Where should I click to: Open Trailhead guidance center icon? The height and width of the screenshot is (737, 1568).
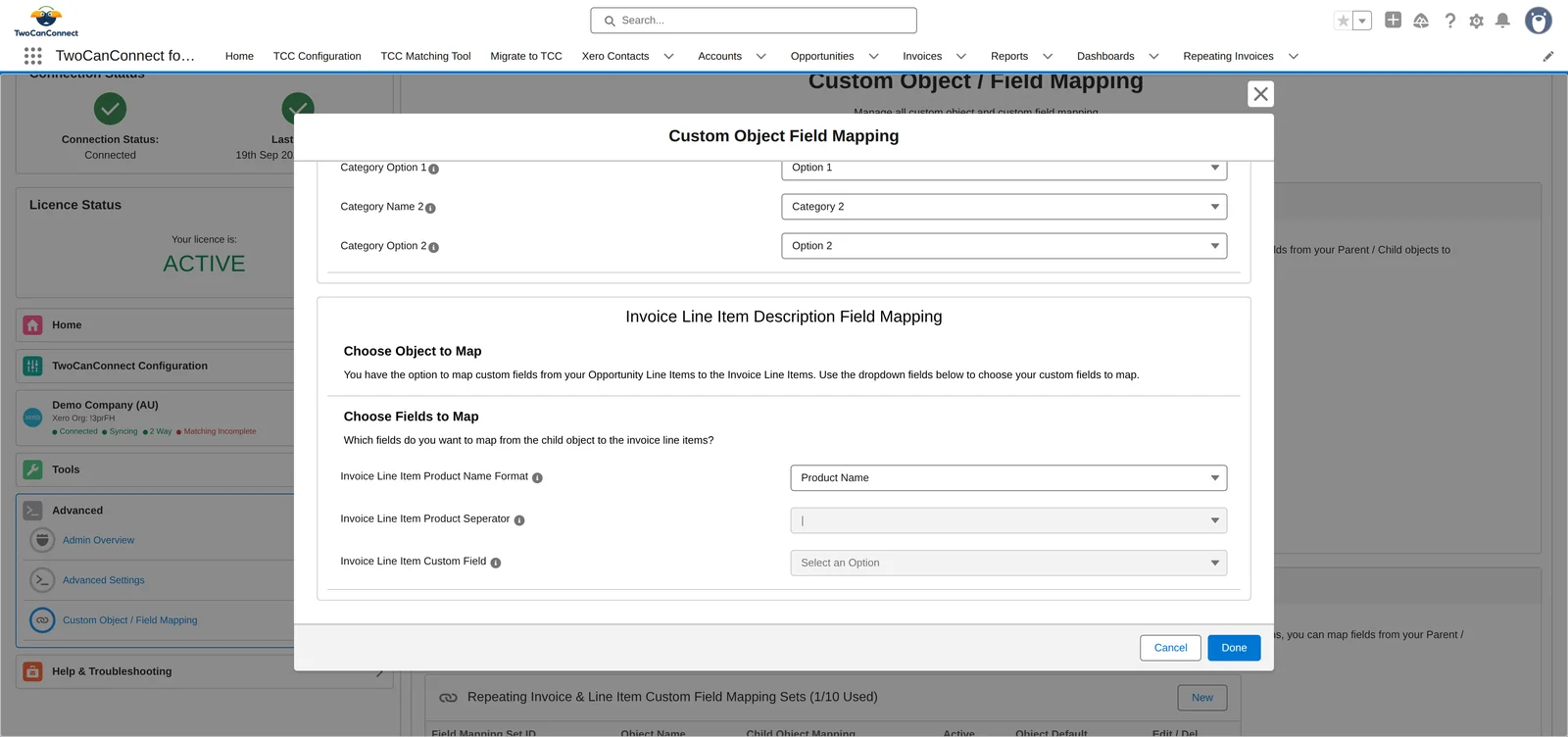point(1421,21)
